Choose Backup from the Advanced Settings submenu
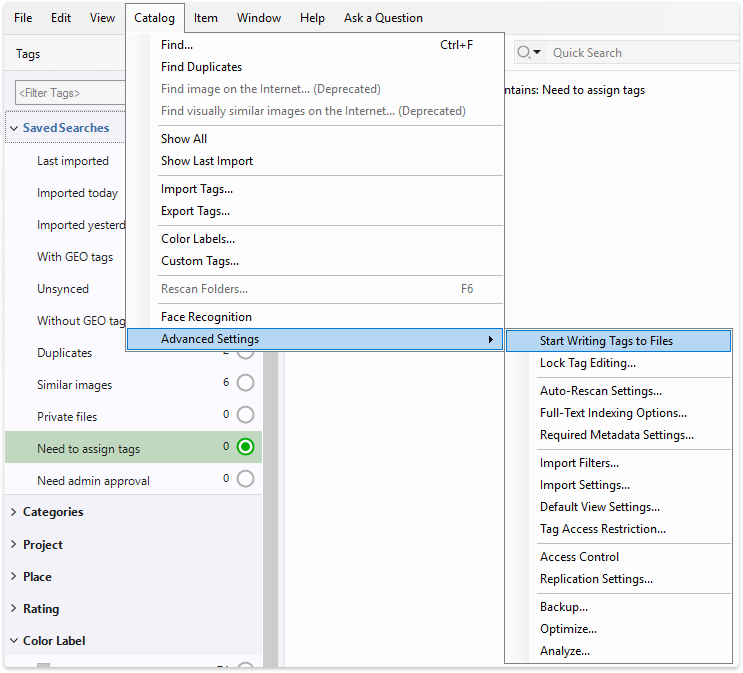743x673 pixels. (563, 607)
